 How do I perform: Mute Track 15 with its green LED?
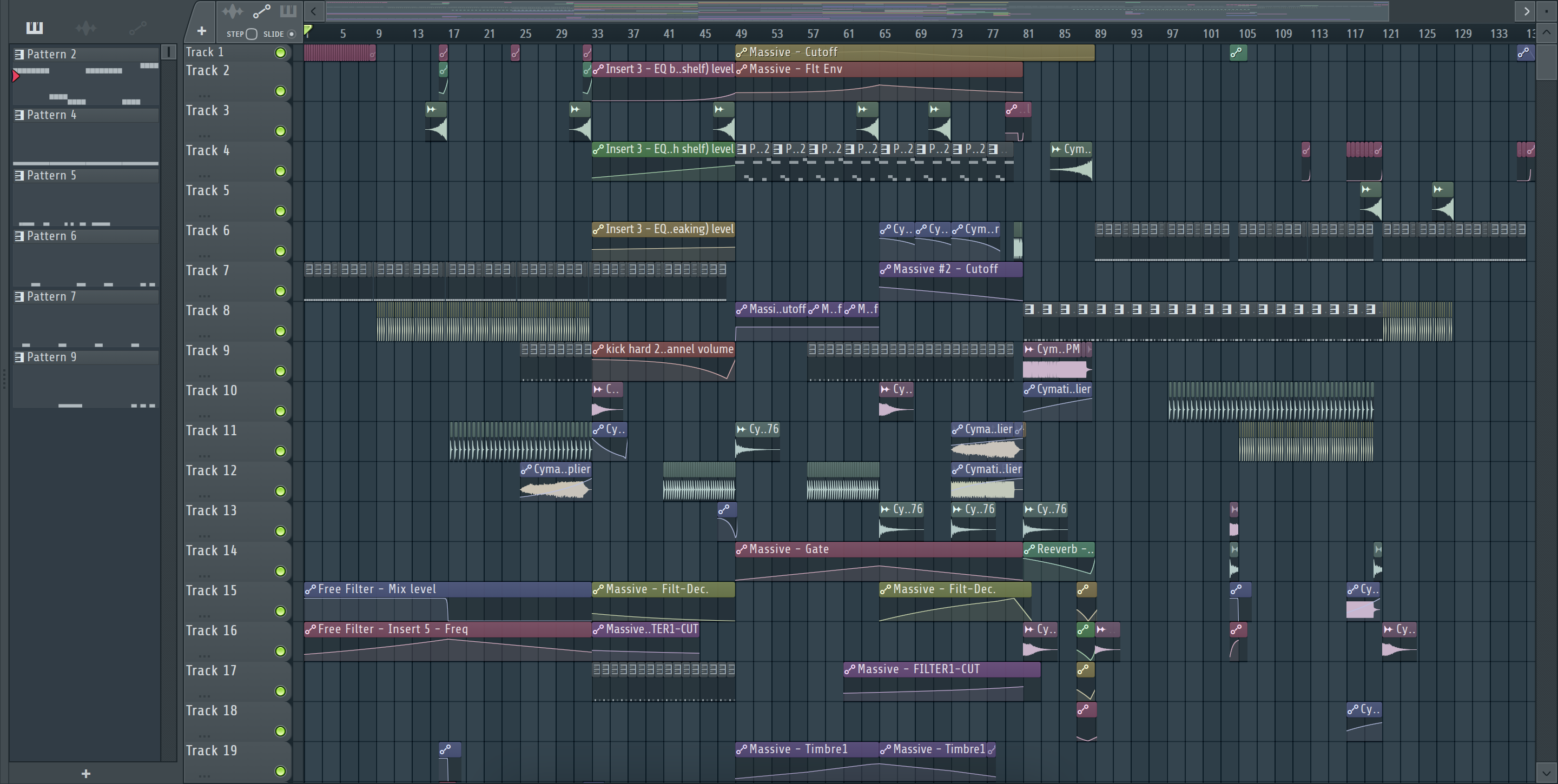(x=280, y=611)
